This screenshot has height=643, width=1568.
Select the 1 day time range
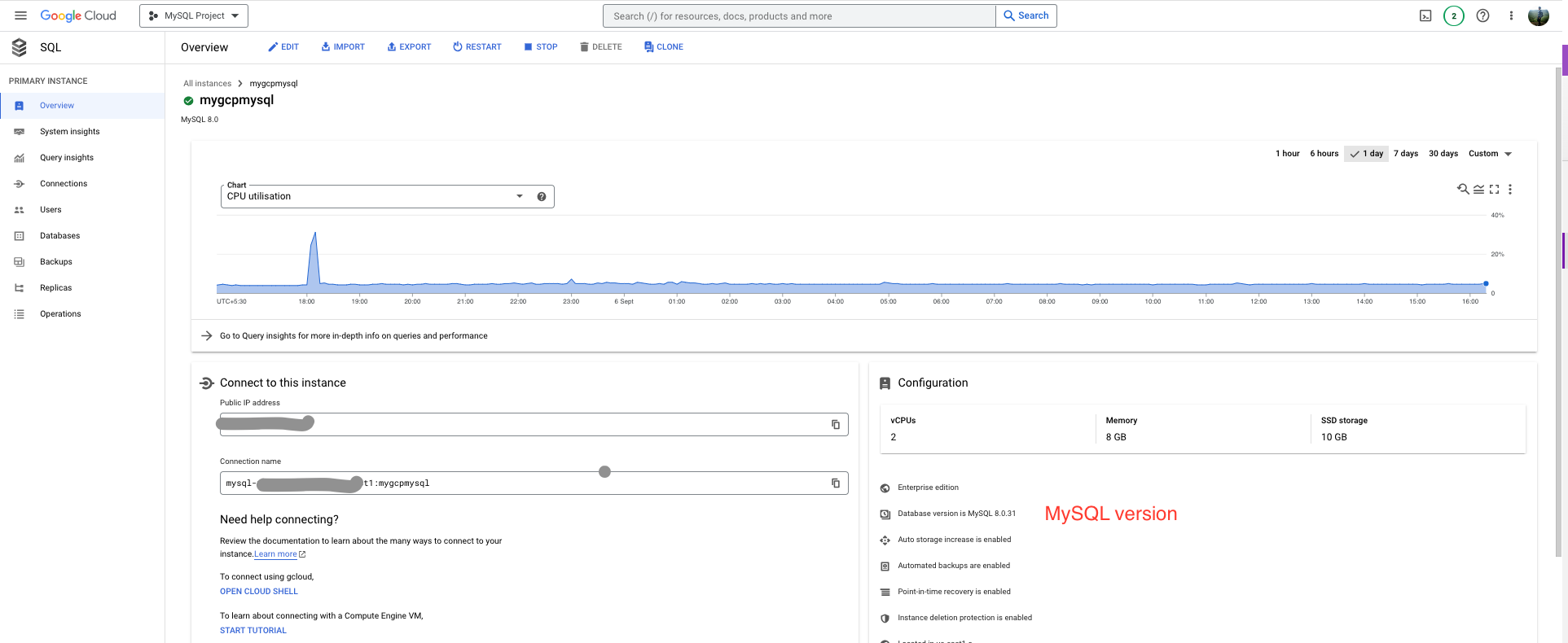[x=1366, y=153]
